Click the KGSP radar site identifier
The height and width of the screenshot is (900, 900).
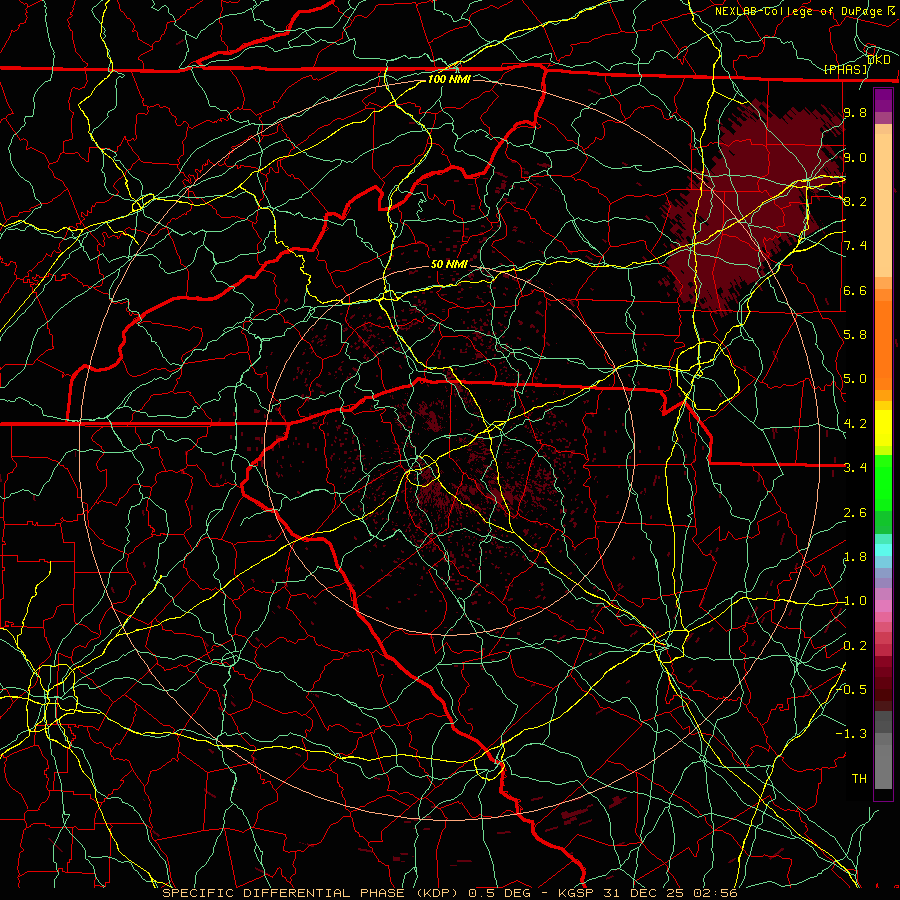click(x=576, y=893)
